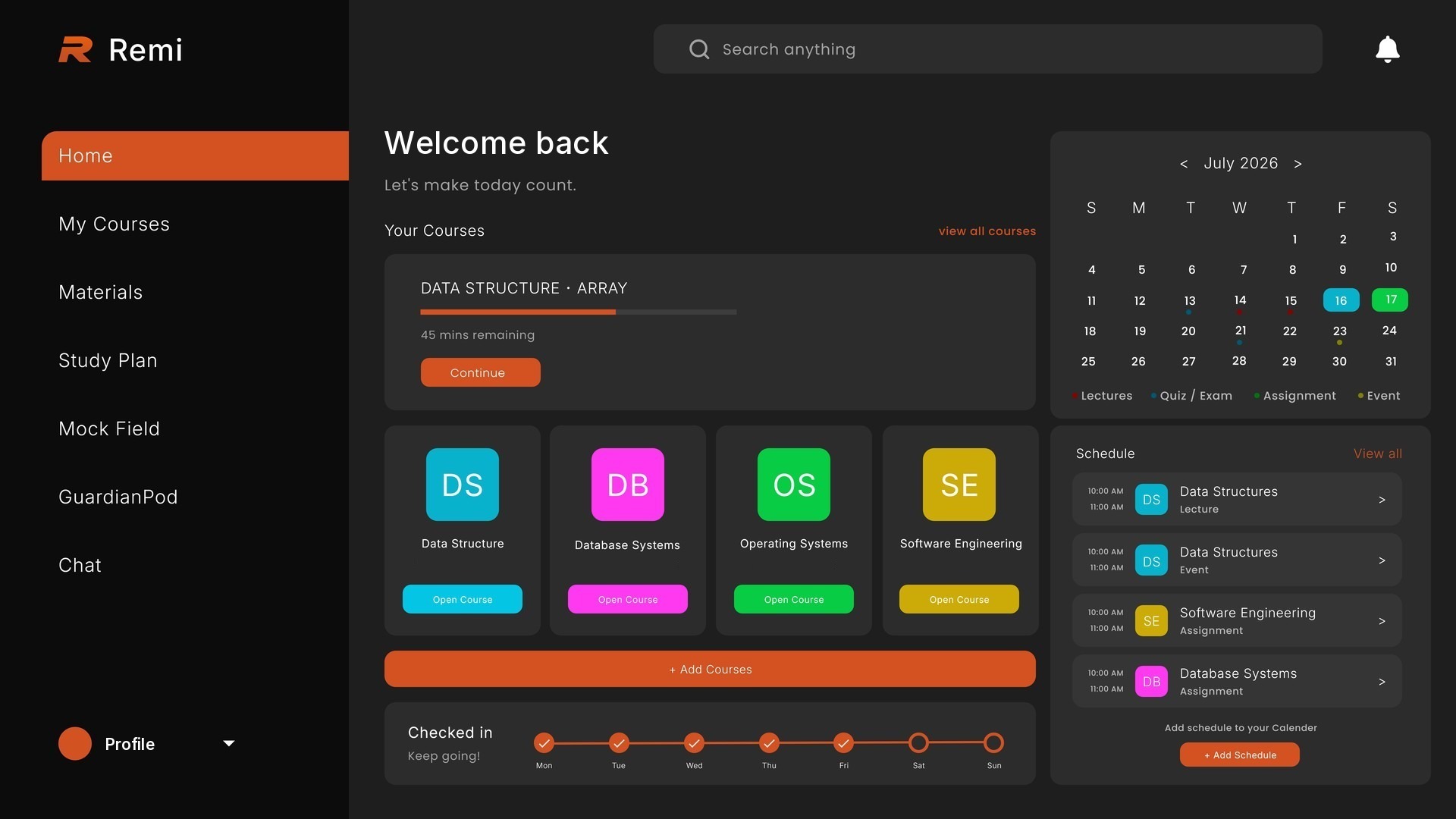This screenshot has height=819, width=1456.
Task: Open the OS Operating Systems course icon
Action: 794,485
